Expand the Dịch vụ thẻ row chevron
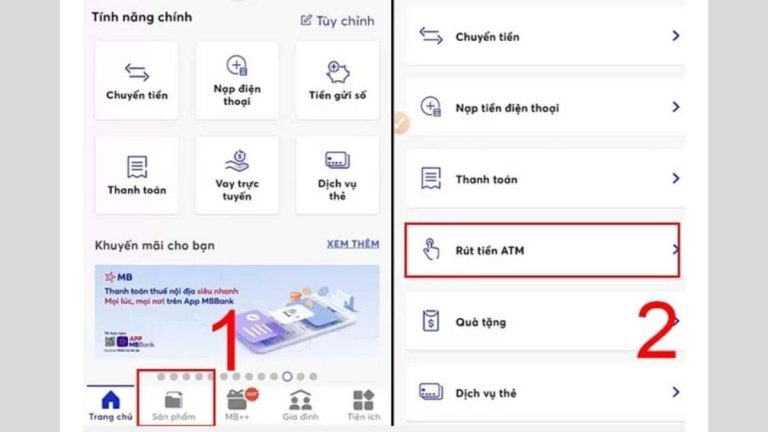 click(x=675, y=392)
